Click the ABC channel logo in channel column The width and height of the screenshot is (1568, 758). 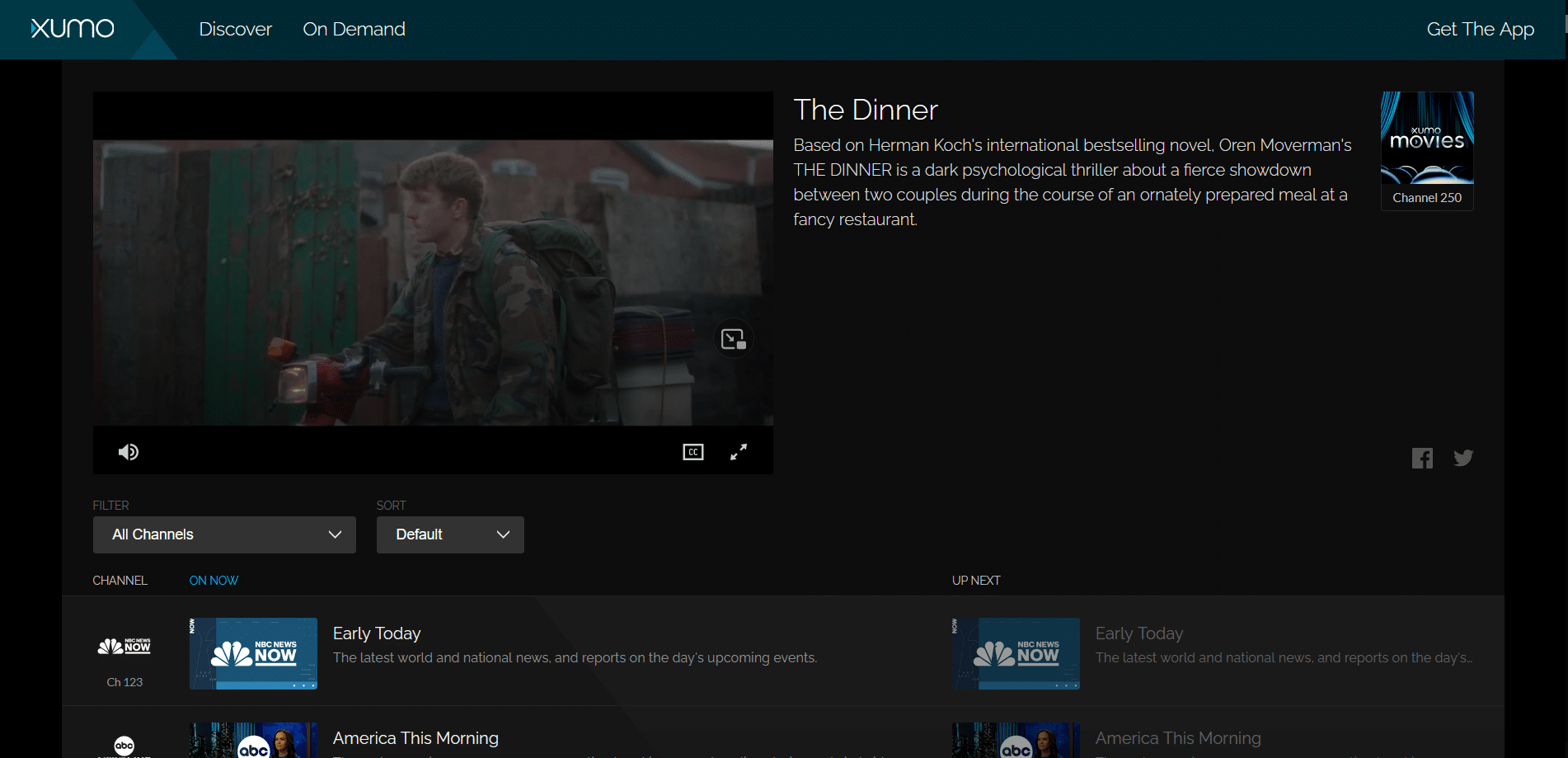click(124, 746)
